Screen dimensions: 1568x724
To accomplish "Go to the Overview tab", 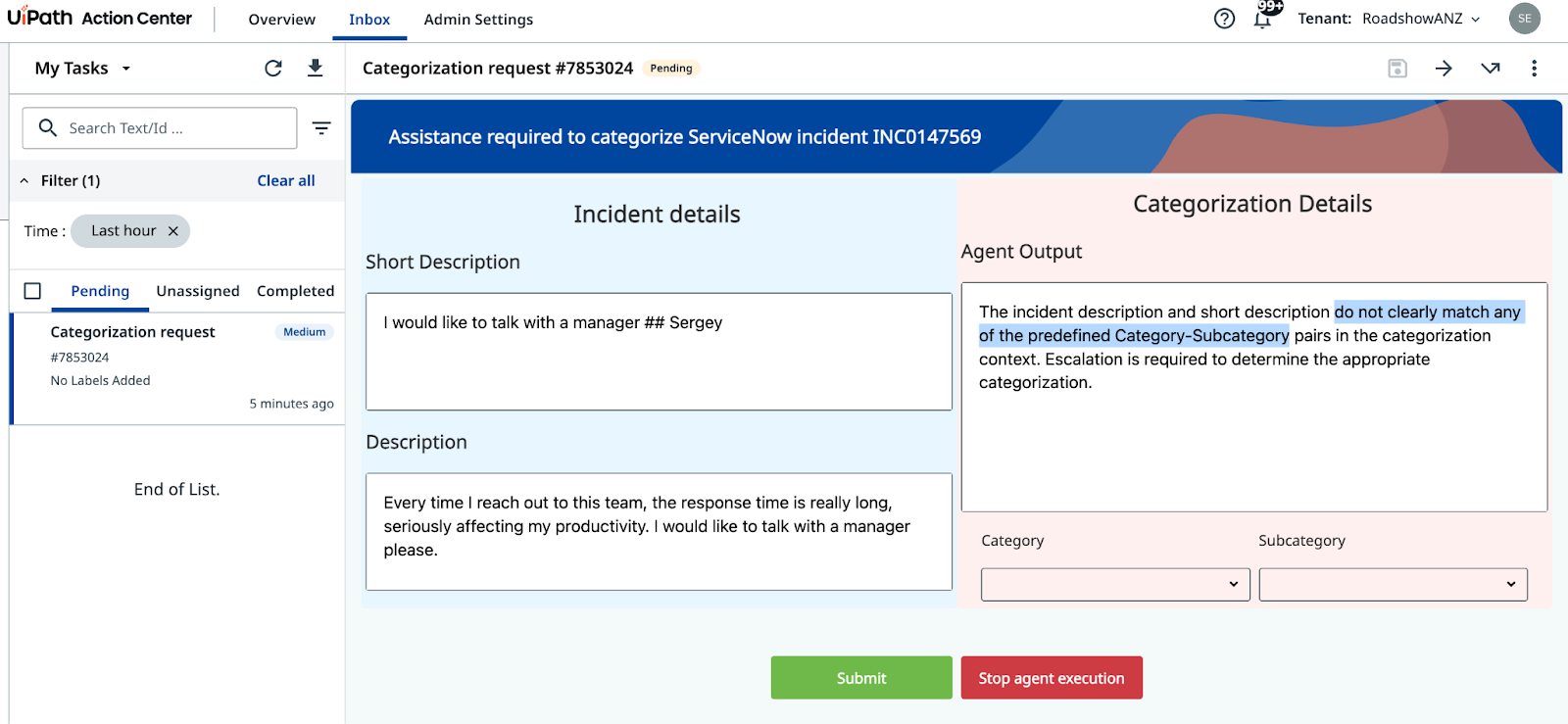I will [x=281, y=20].
